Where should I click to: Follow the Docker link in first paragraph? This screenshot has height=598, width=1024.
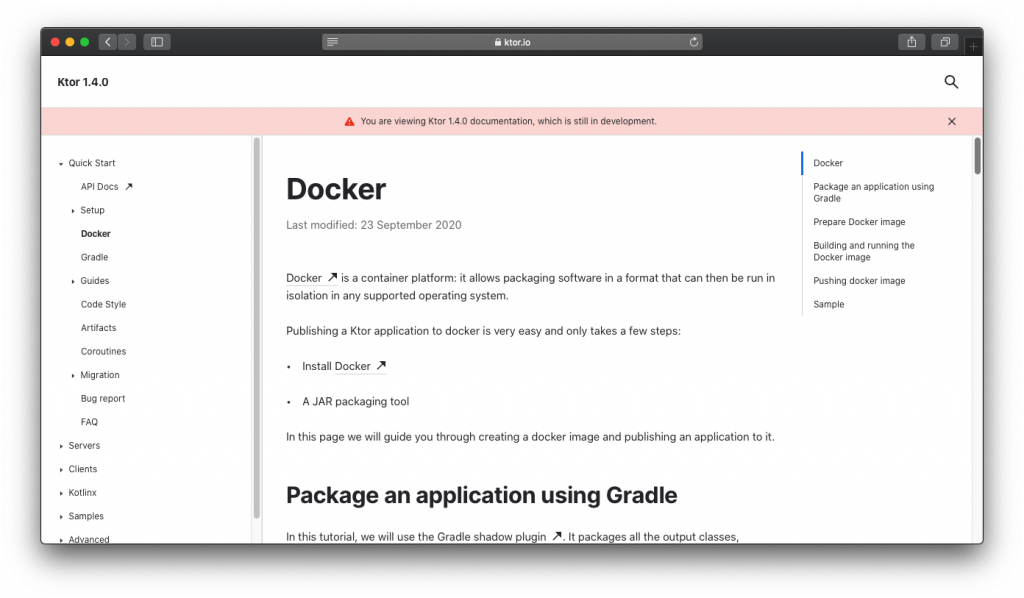[312, 278]
